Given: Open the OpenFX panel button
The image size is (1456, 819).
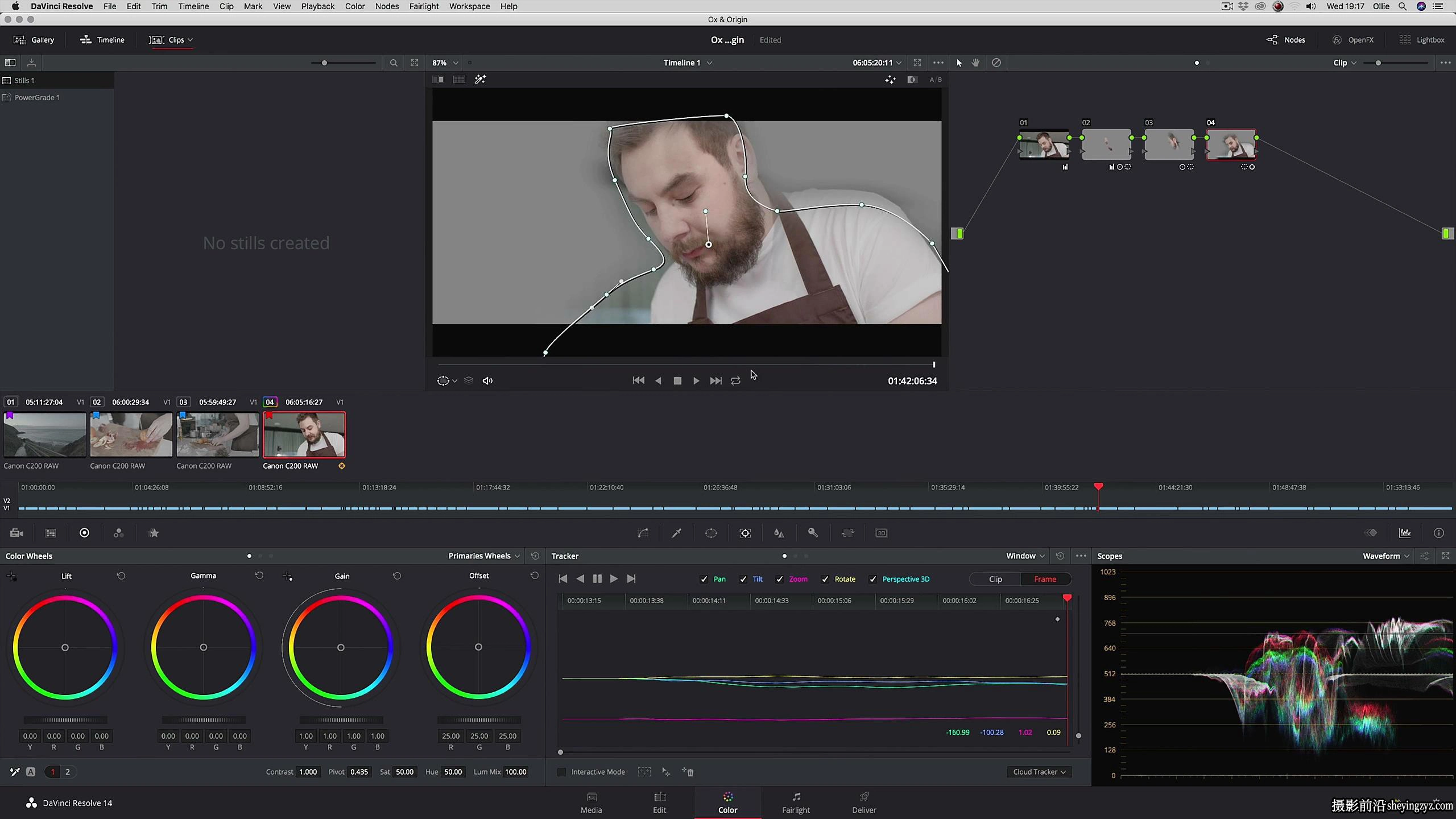Looking at the screenshot, I should pyautogui.click(x=1353, y=40).
